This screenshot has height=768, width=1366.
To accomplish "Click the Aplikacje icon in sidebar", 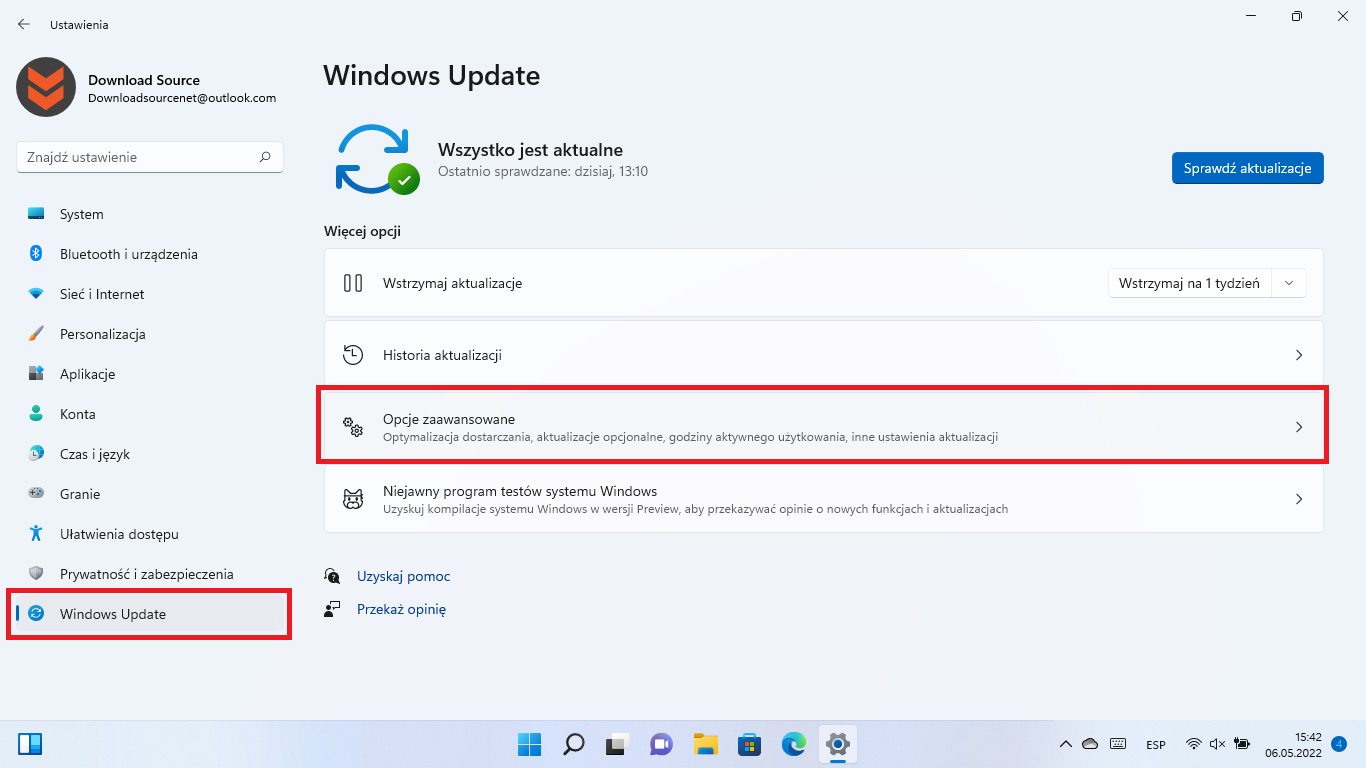I will (36, 374).
